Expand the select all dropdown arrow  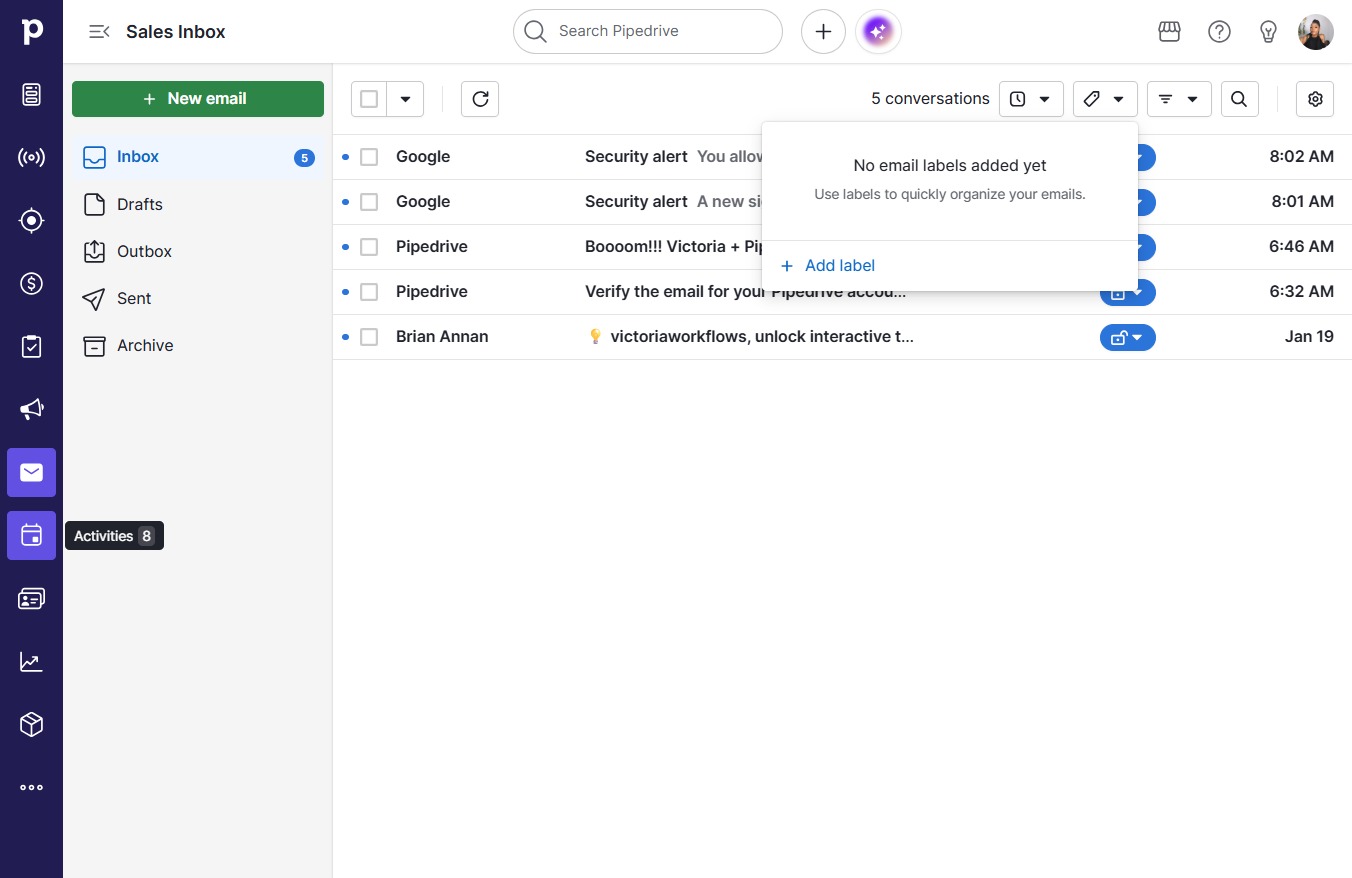[405, 99]
